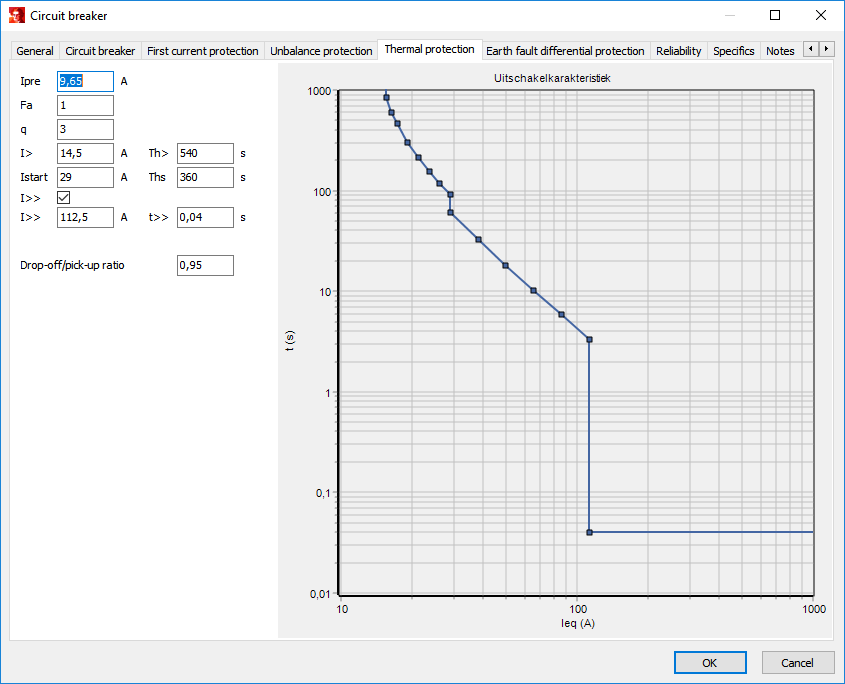The width and height of the screenshot is (845, 684).
Task: Click the Ths field with 360
Action: coord(205,177)
